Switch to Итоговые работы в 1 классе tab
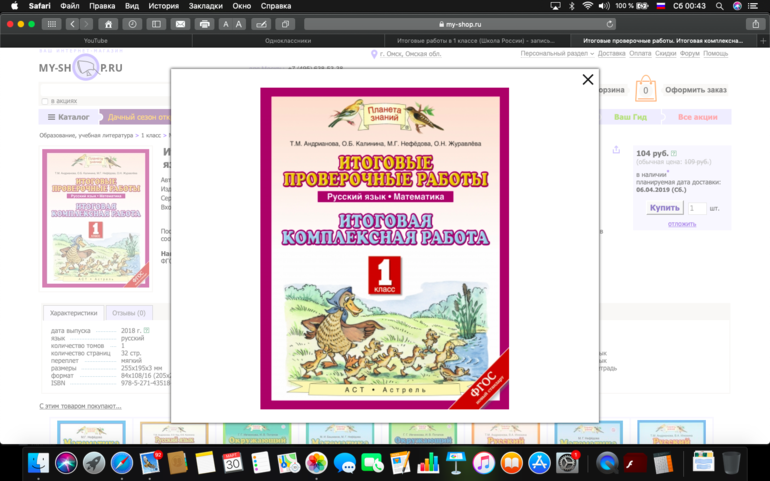Image resolution: width=770 pixels, height=481 pixels. tap(475, 41)
